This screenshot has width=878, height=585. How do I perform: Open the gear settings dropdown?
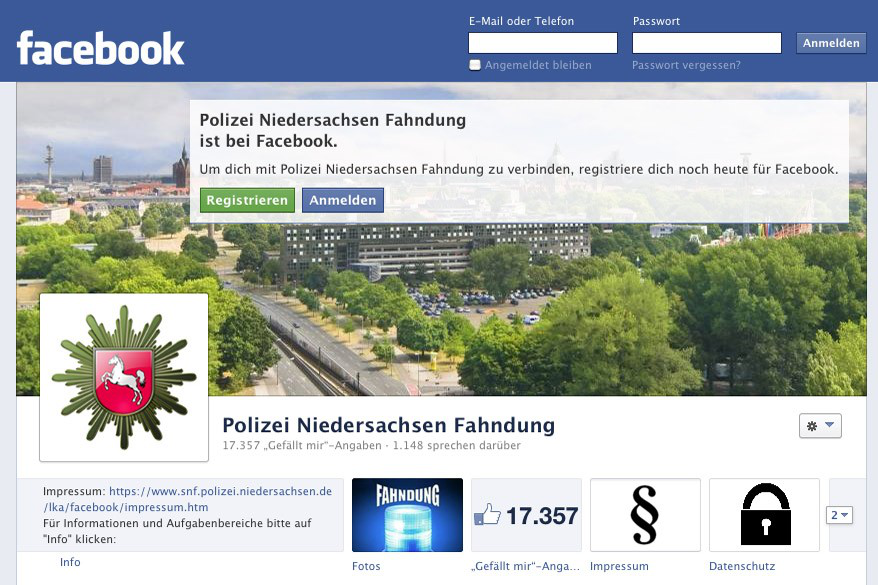(x=820, y=425)
